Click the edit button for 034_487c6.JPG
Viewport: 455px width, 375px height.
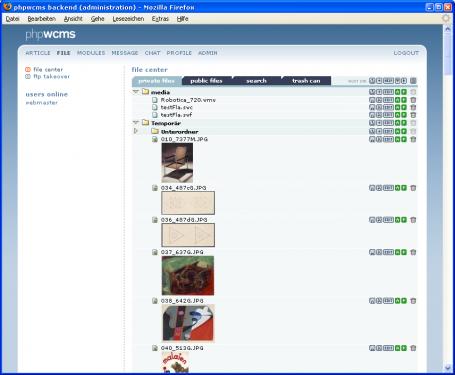[x=388, y=188]
